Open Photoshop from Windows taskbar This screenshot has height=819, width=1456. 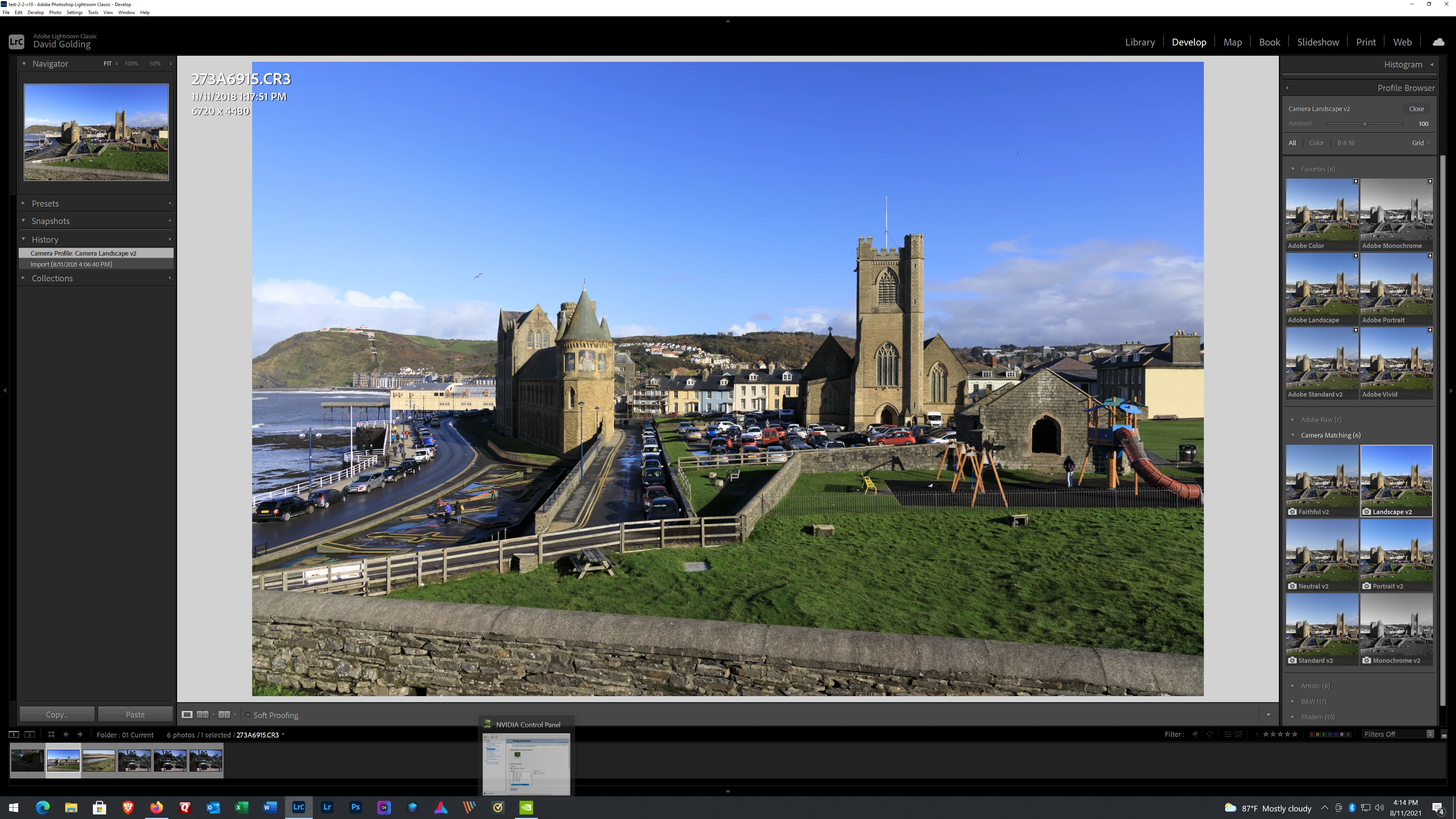[356, 807]
